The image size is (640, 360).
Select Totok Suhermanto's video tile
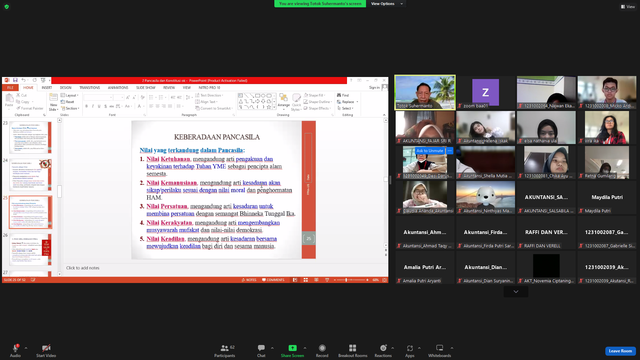[x=425, y=92]
